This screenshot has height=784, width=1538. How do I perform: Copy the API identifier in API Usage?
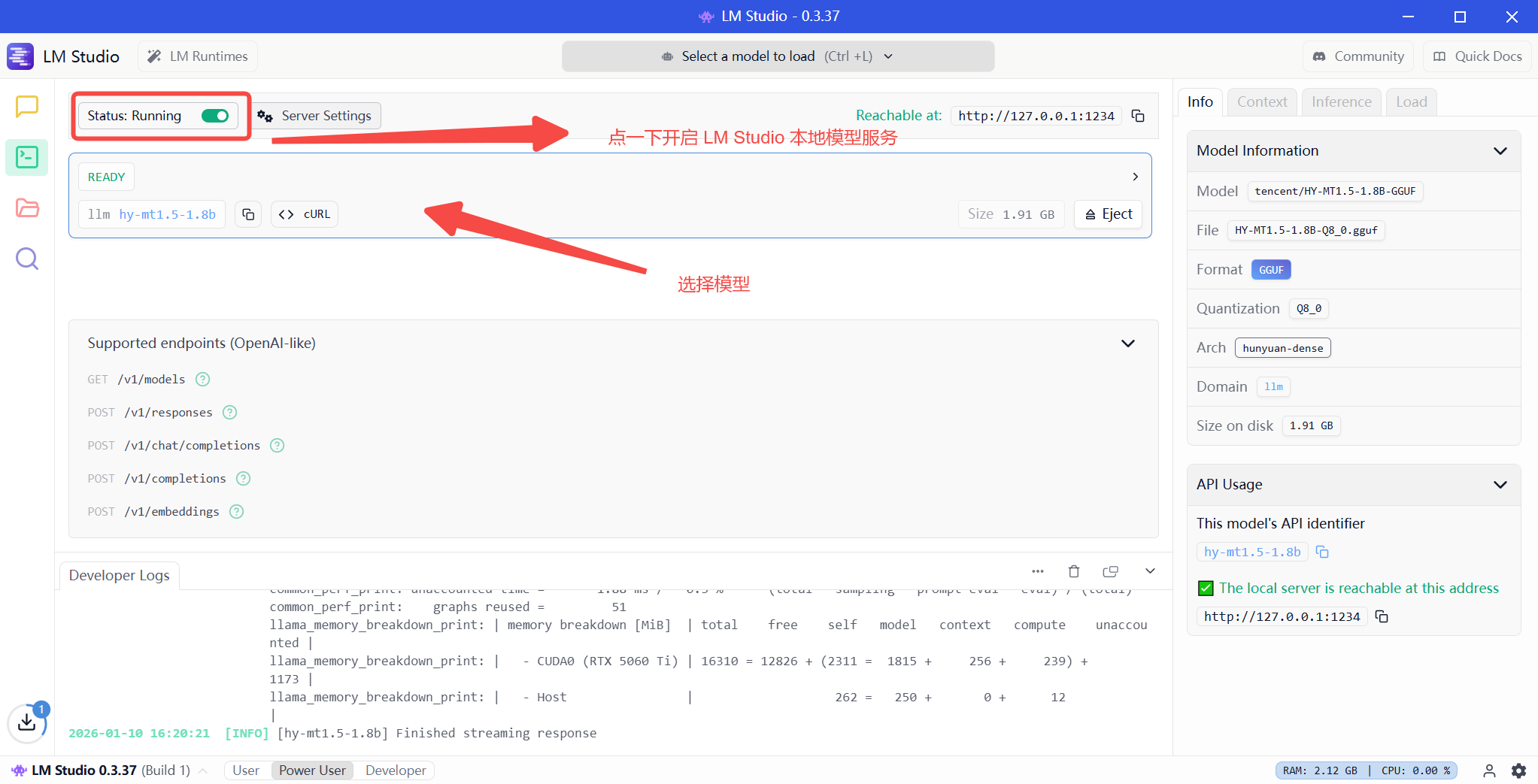pyautogui.click(x=1322, y=552)
